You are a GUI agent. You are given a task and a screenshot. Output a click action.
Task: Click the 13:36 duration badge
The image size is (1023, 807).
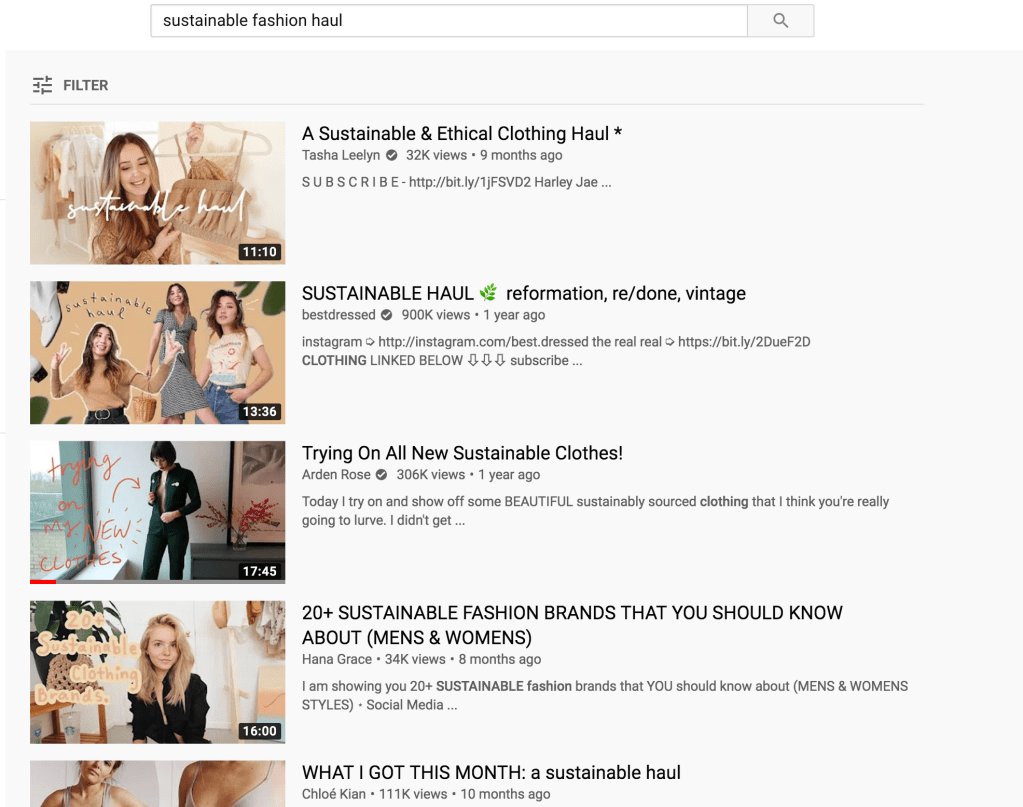259,412
